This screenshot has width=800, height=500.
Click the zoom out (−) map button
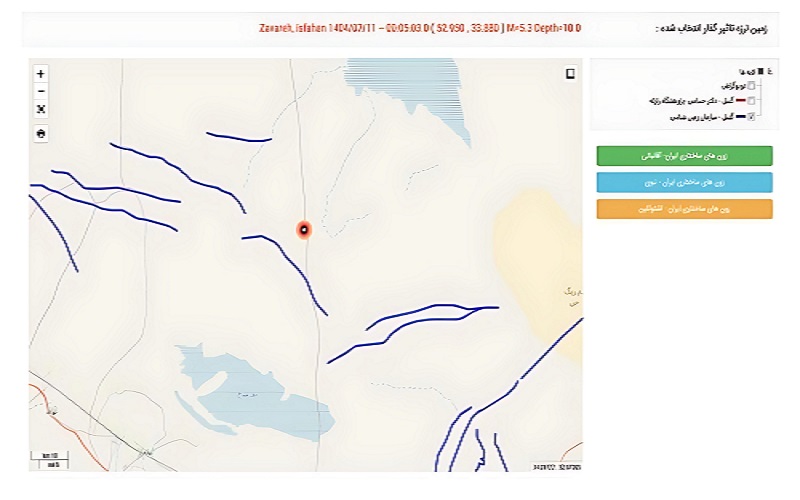click(40, 91)
